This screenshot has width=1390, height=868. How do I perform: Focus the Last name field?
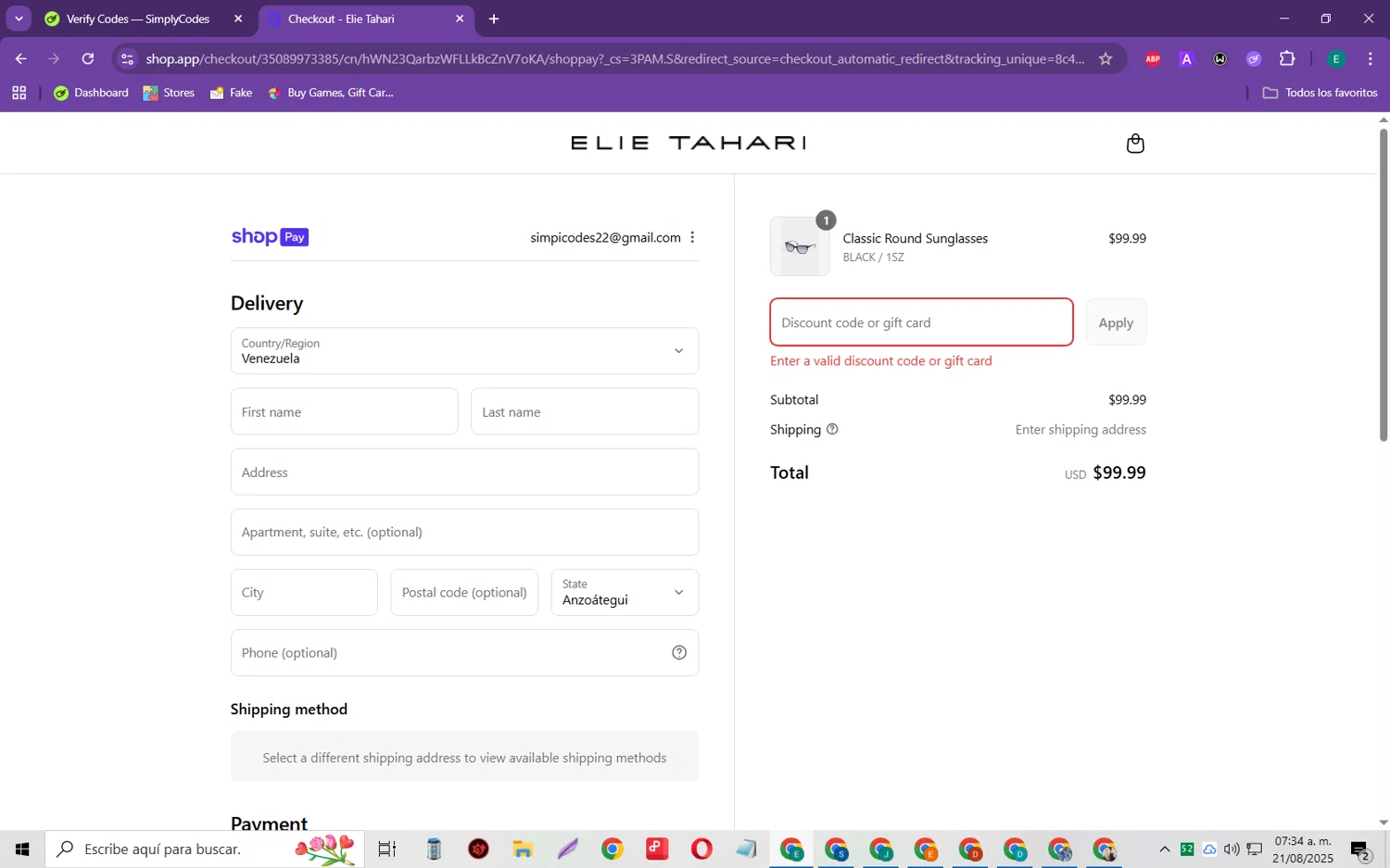tap(585, 411)
